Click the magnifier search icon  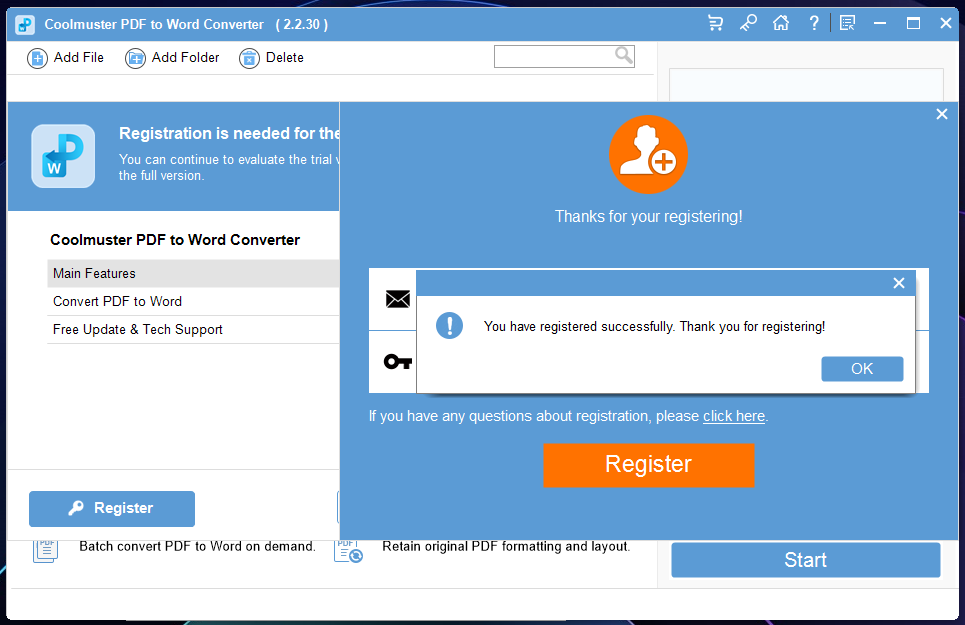coord(623,56)
